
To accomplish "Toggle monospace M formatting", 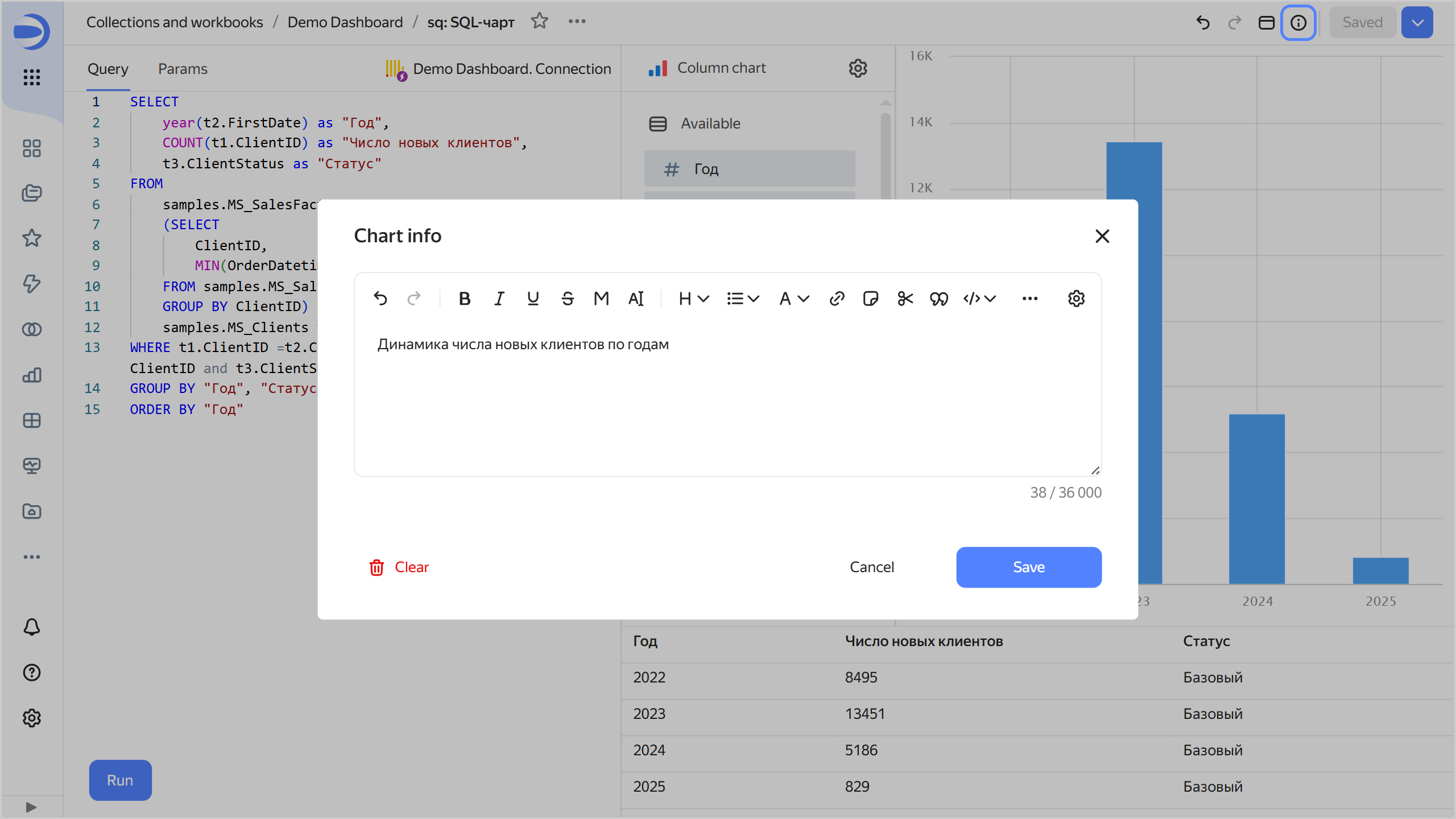I will (x=601, y=299).
